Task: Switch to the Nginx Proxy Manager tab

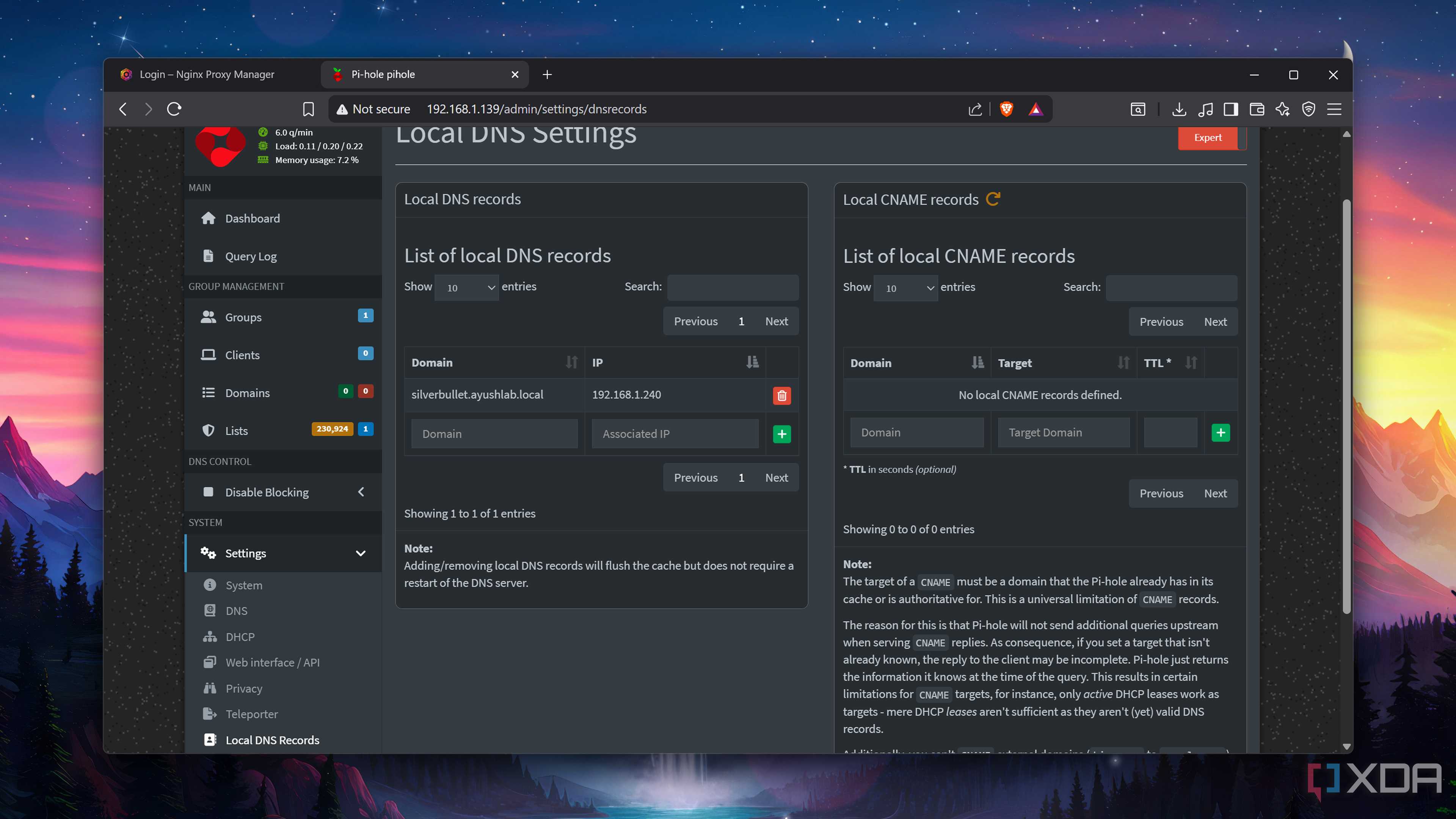Action: pos(207,74)
